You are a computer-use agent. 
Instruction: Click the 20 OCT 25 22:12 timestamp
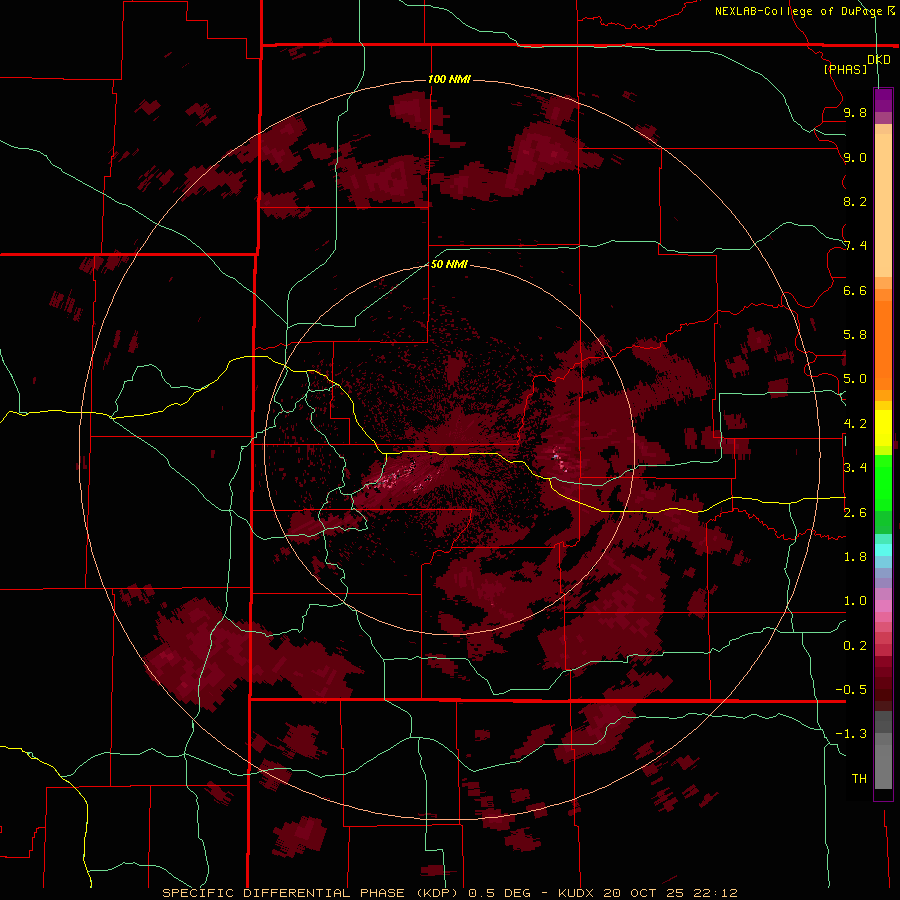coord(670,893)
